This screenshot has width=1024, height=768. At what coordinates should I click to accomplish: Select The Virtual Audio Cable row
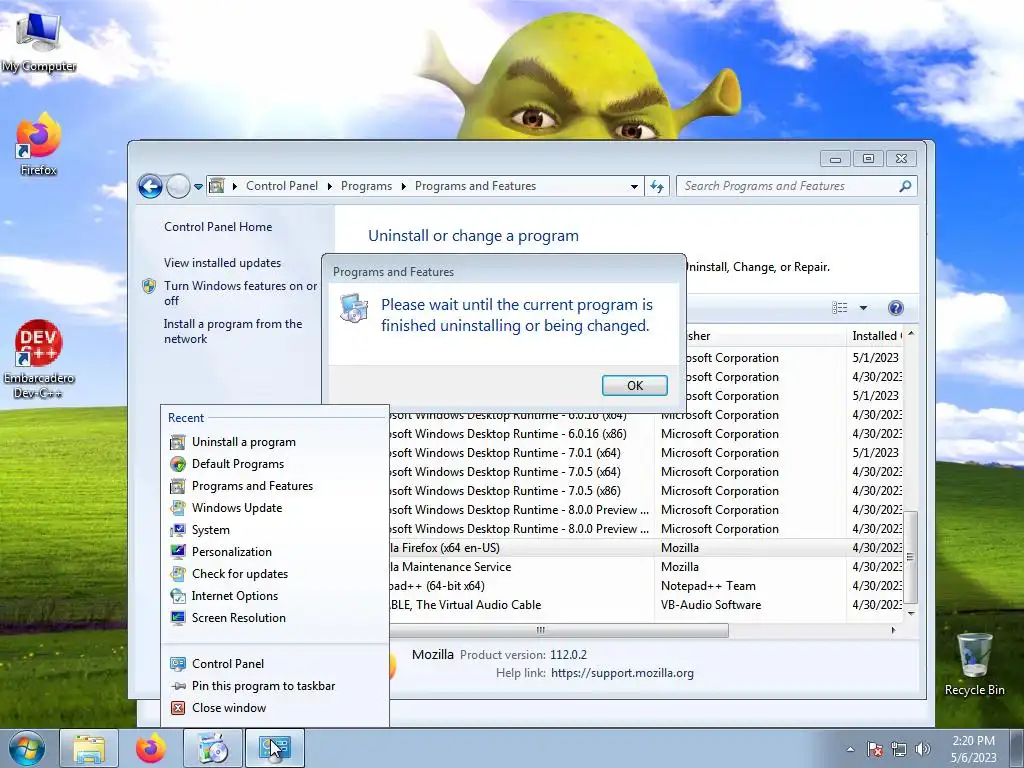645,605
